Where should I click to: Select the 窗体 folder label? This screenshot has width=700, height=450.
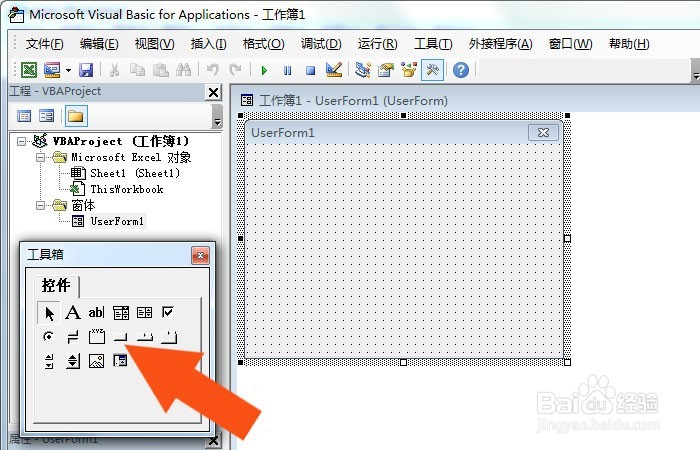pyautogui.click(x=83, y=205)
